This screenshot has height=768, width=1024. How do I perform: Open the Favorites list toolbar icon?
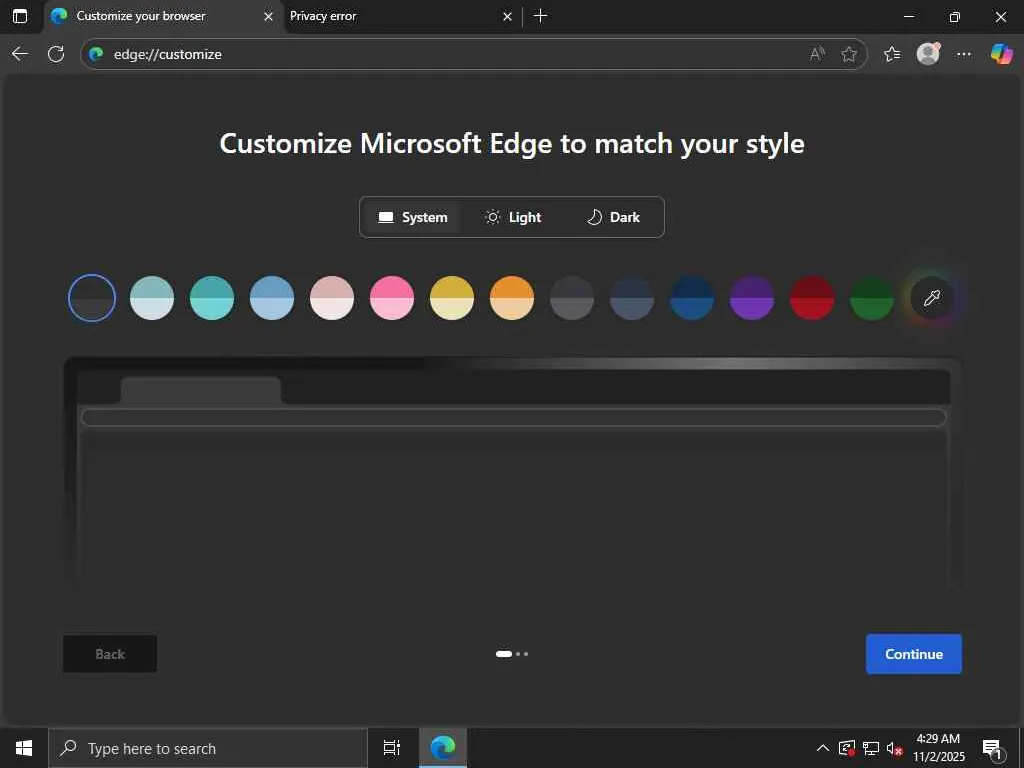point(892,54)
